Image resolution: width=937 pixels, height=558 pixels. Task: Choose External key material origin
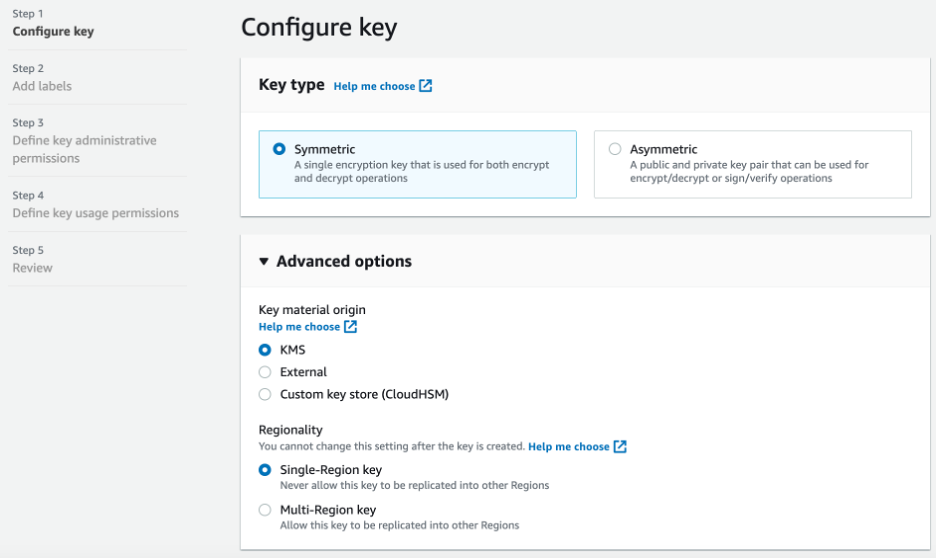coord(265,372)
